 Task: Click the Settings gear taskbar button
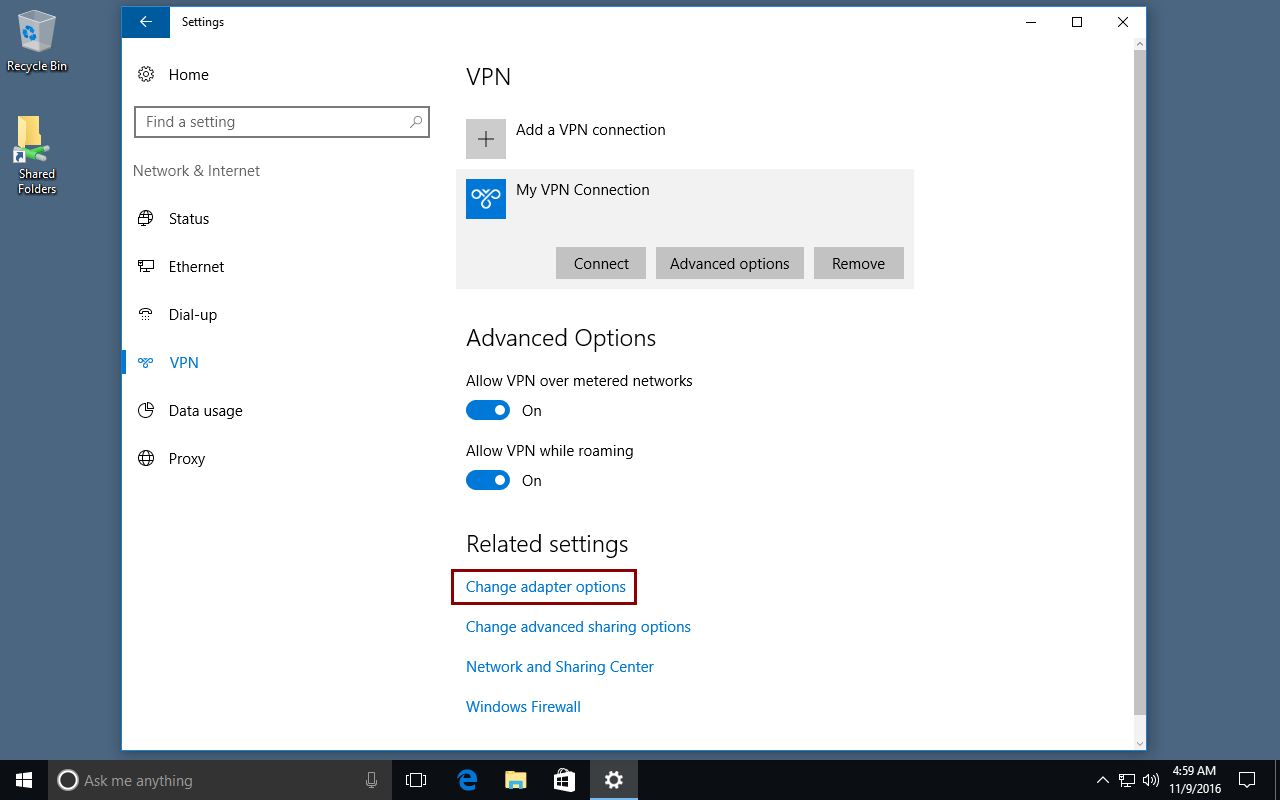point(613,780)
